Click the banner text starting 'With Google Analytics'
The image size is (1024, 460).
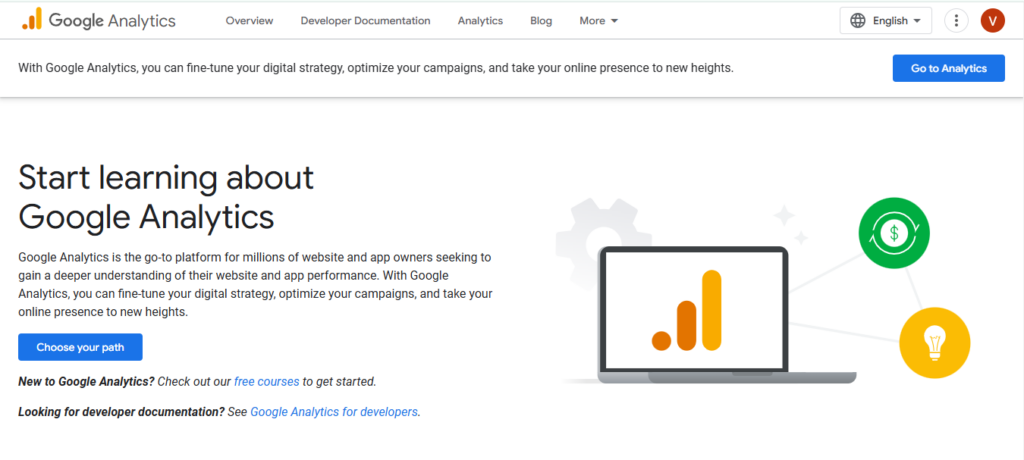(x=376, y=68)
